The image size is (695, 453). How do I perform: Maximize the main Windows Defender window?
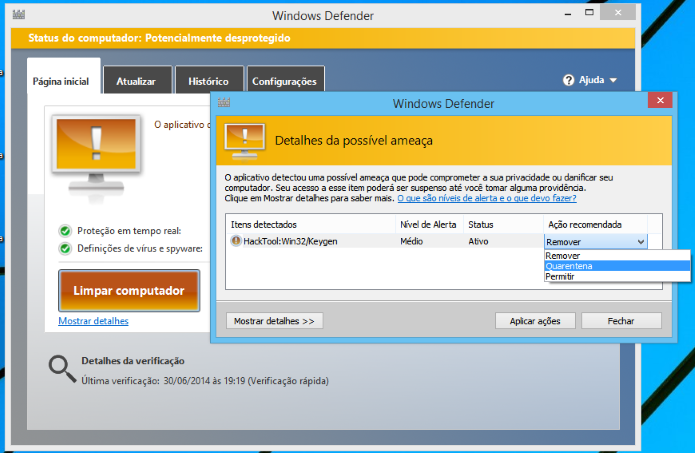(589, 12)
